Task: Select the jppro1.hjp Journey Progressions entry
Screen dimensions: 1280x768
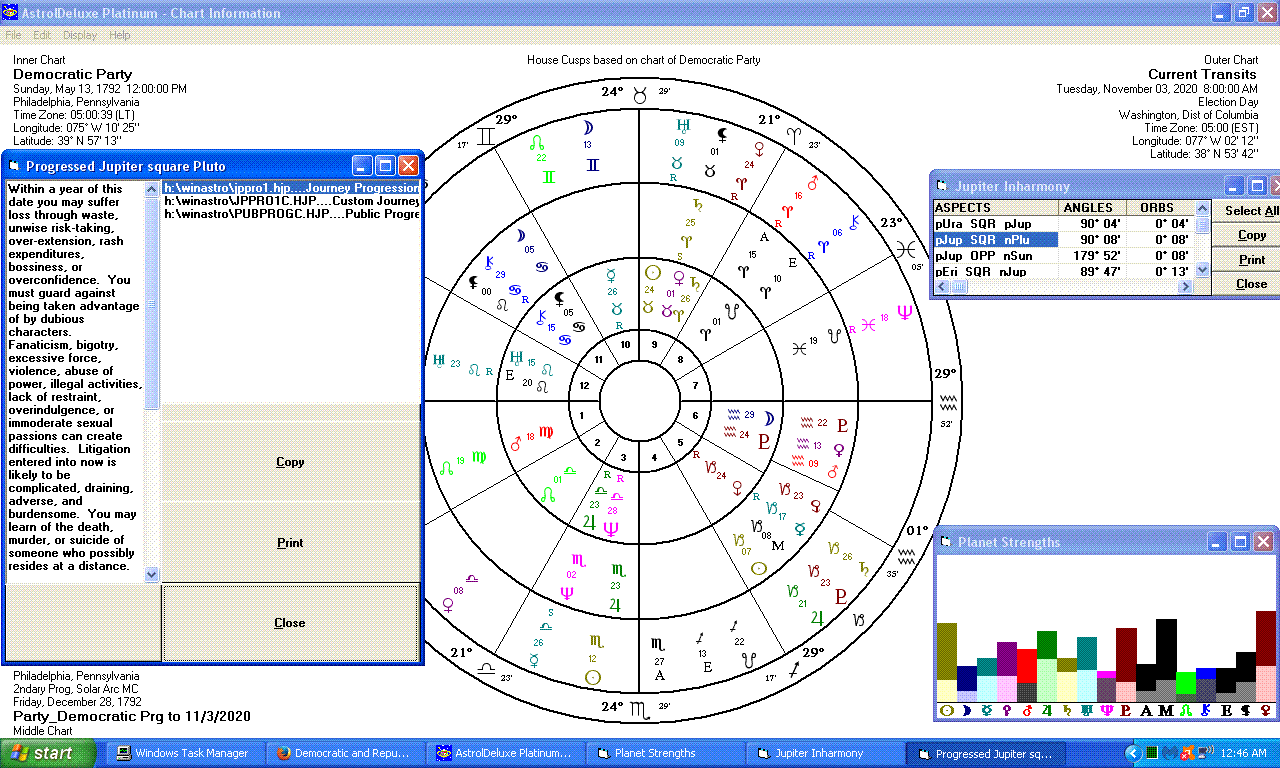Action: point(291,187)
